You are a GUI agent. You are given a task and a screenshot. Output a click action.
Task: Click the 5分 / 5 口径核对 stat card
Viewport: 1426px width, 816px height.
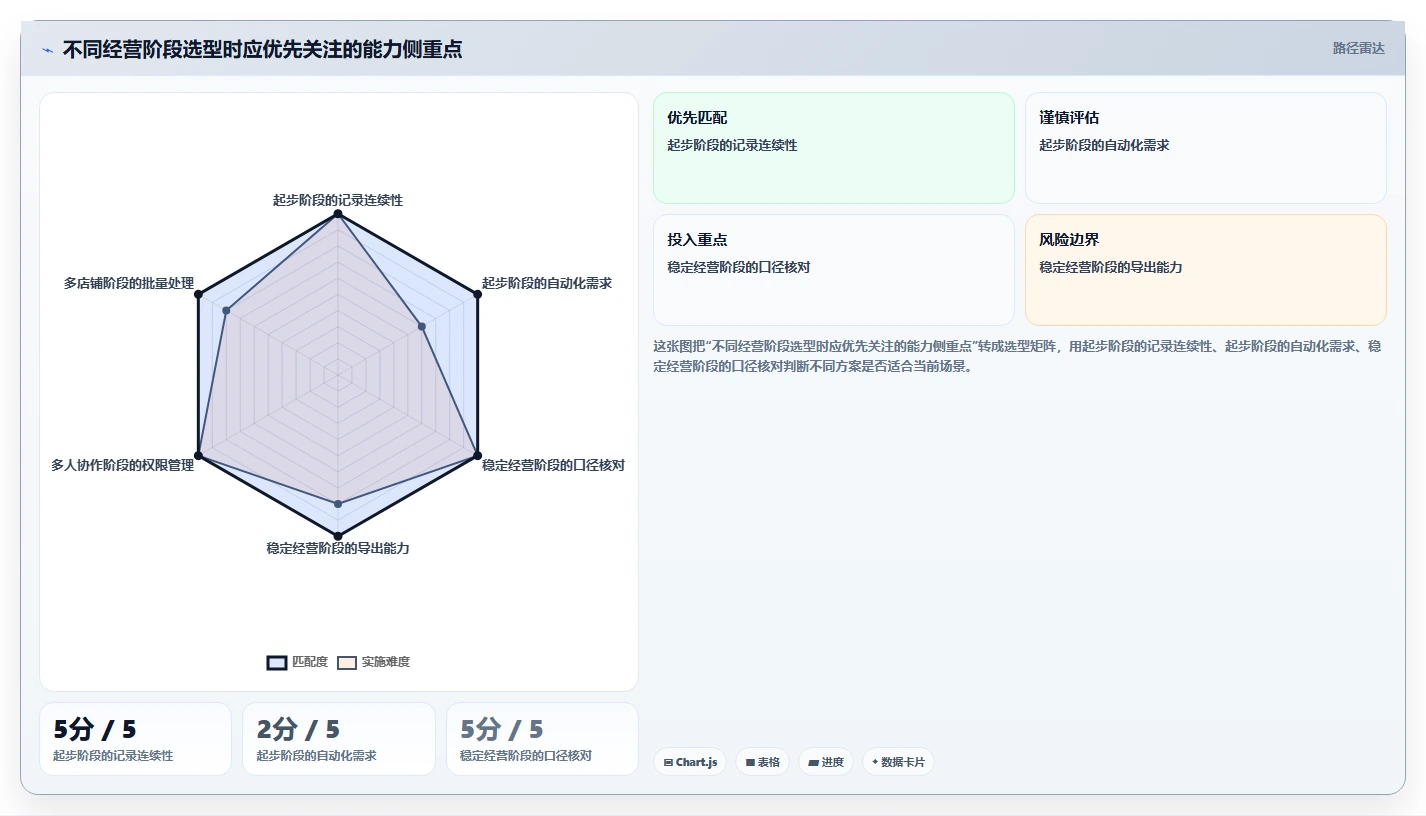pyautogui.click(x=542, y=739)
